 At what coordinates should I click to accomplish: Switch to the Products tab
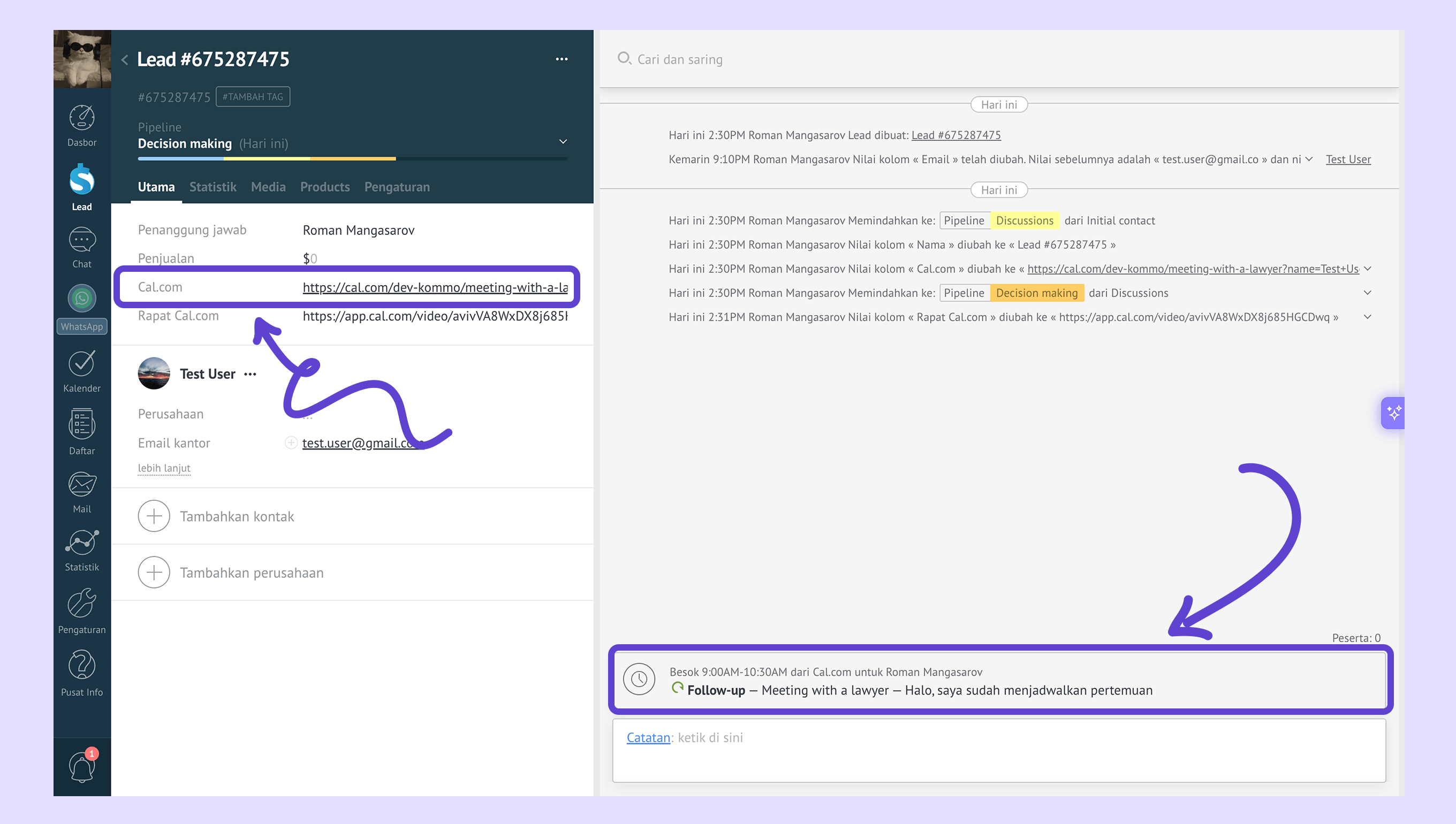pyautogui.click(x=324, y=187)
